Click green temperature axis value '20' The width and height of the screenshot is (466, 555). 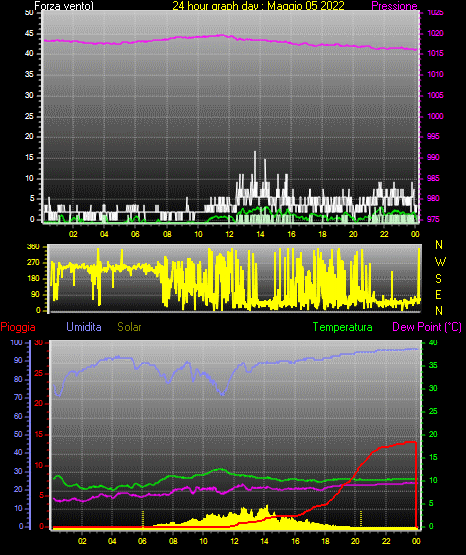point(433,434)
